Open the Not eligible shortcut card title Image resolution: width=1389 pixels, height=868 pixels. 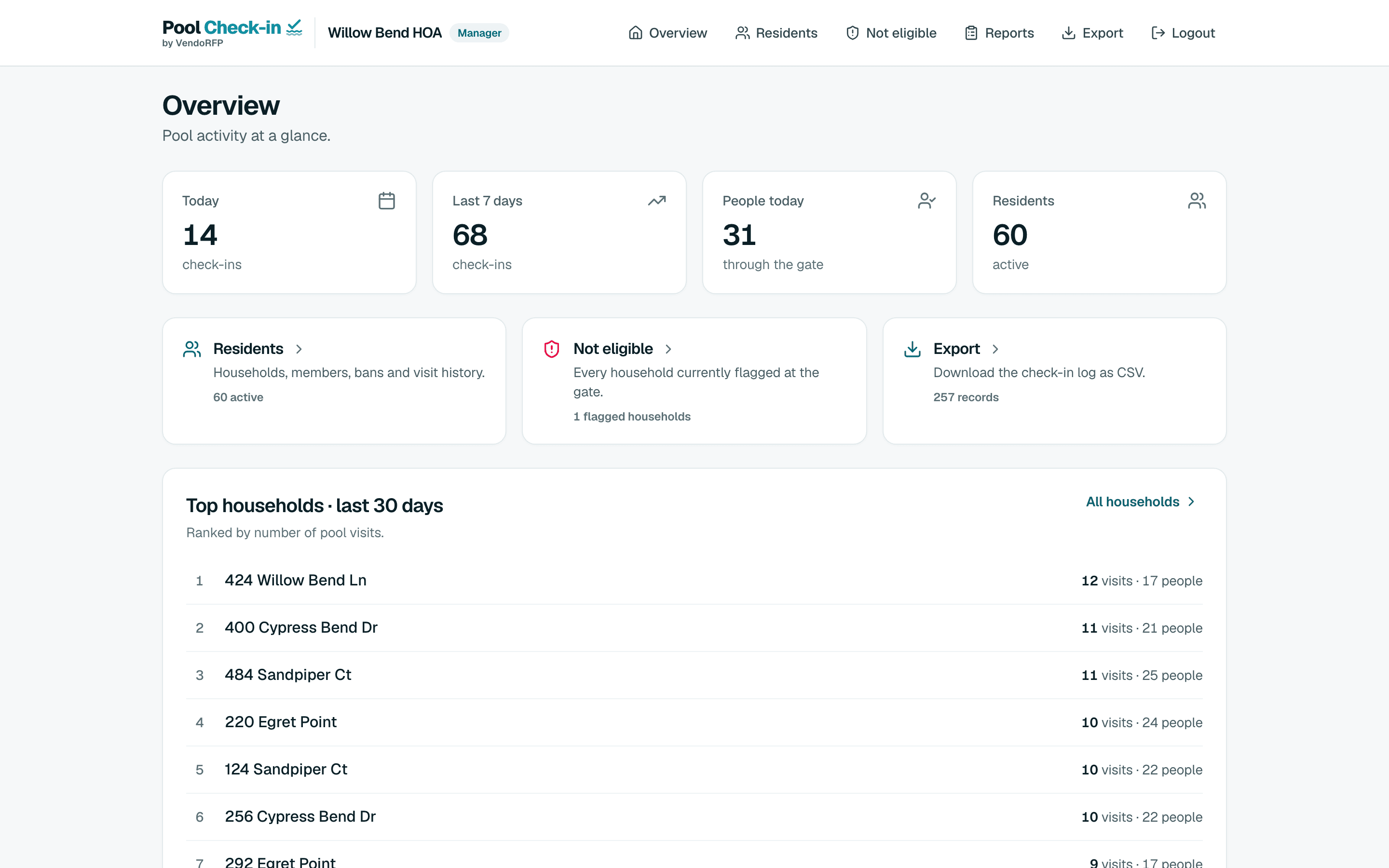coord(613,349)
